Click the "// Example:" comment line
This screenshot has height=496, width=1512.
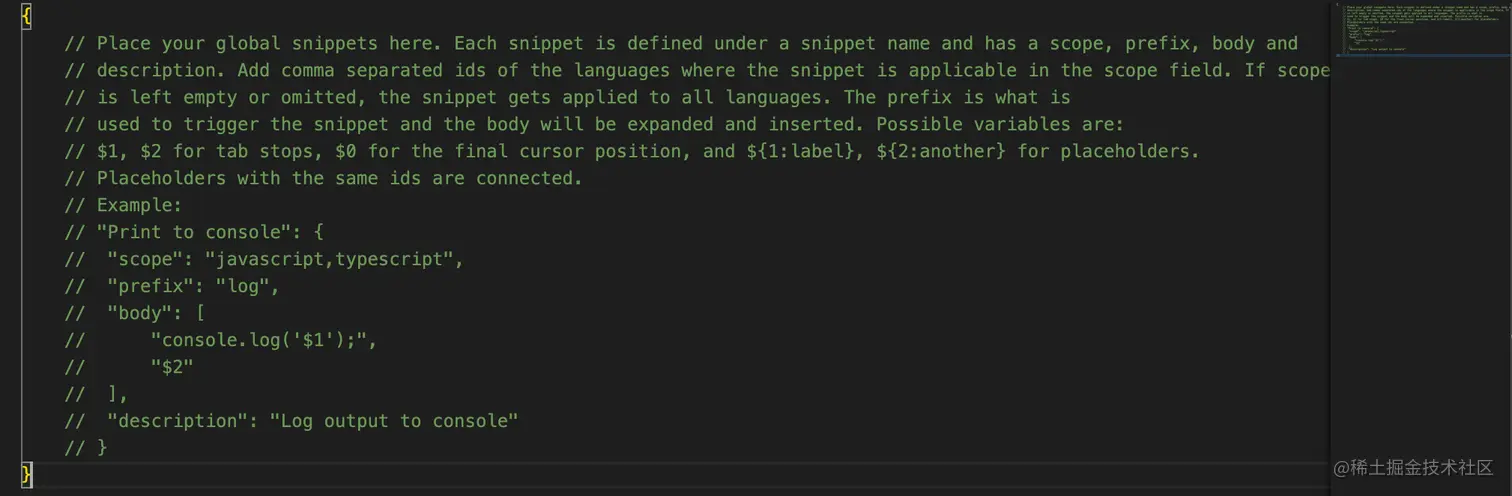123,205
